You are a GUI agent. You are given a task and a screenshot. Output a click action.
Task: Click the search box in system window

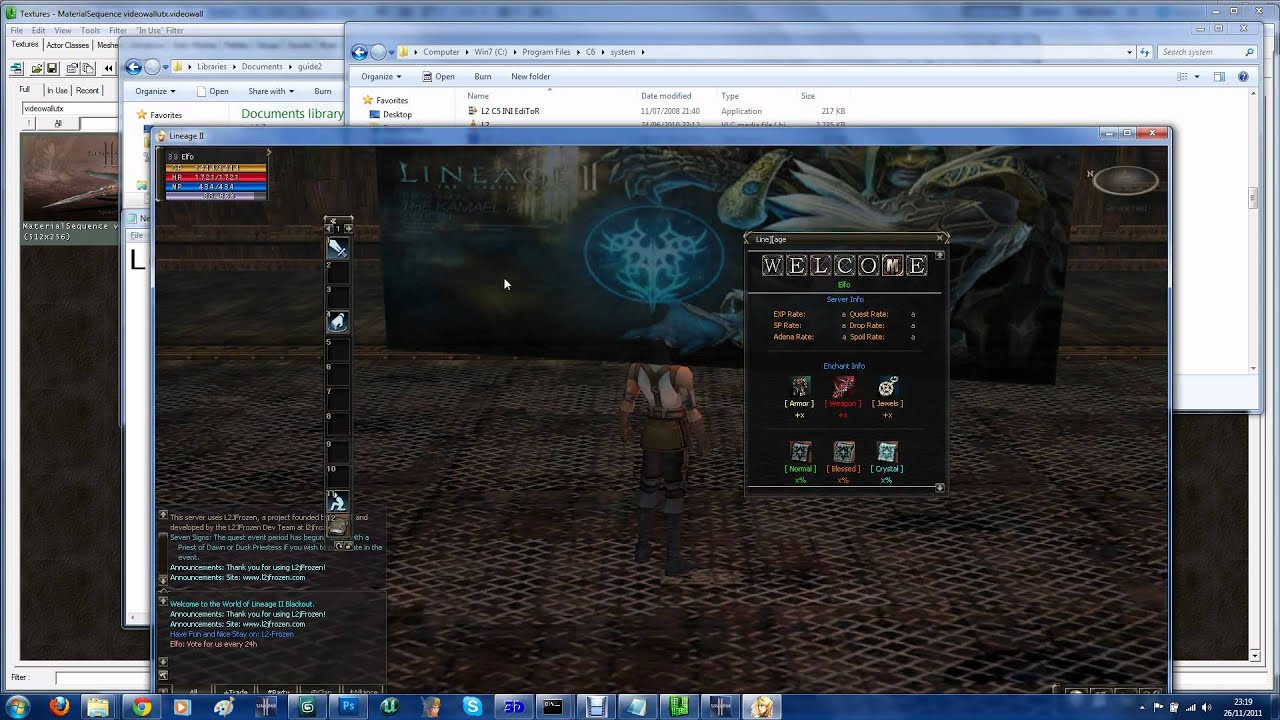pyautogui.click(x=1208, y=52)
